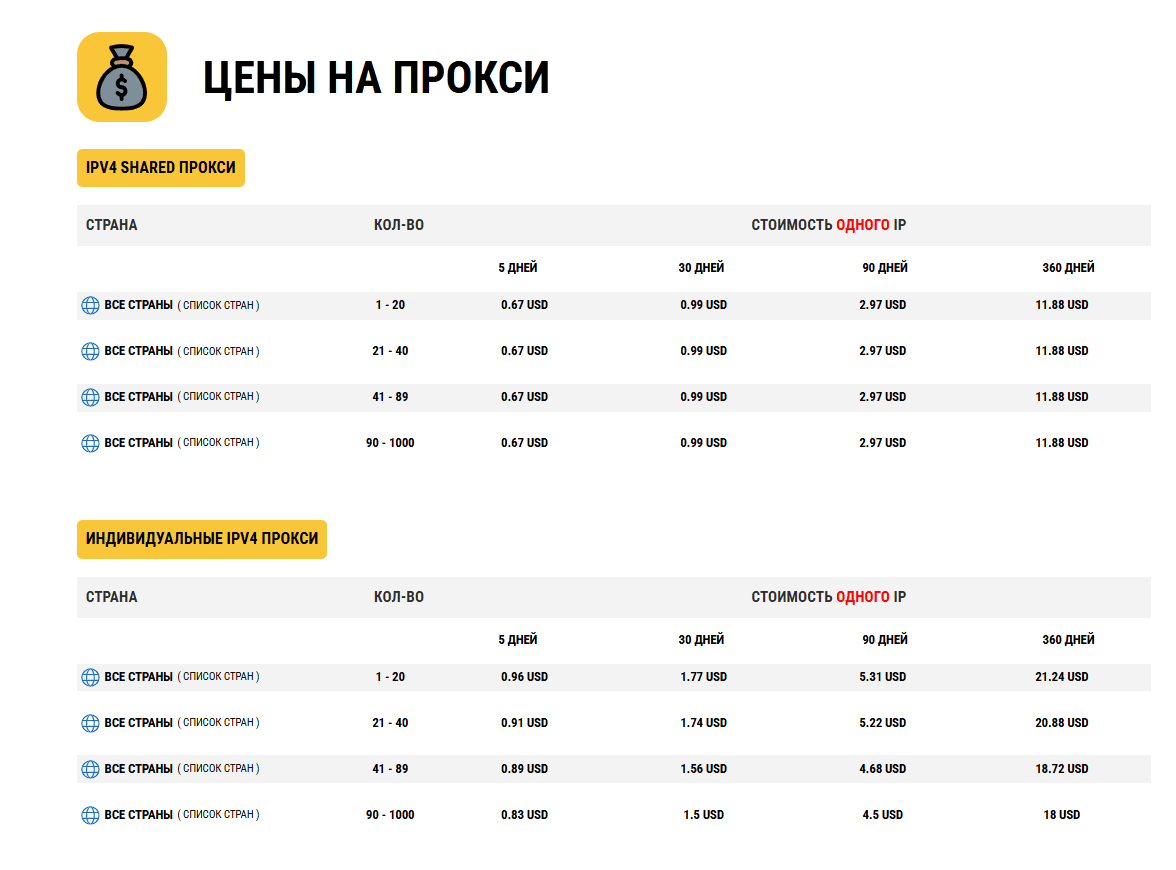The height and width of the screenshot is (870, 1176).
Task: Click globe icon in Shared proxy 1 - 20 row
Action: click(90, 305)
